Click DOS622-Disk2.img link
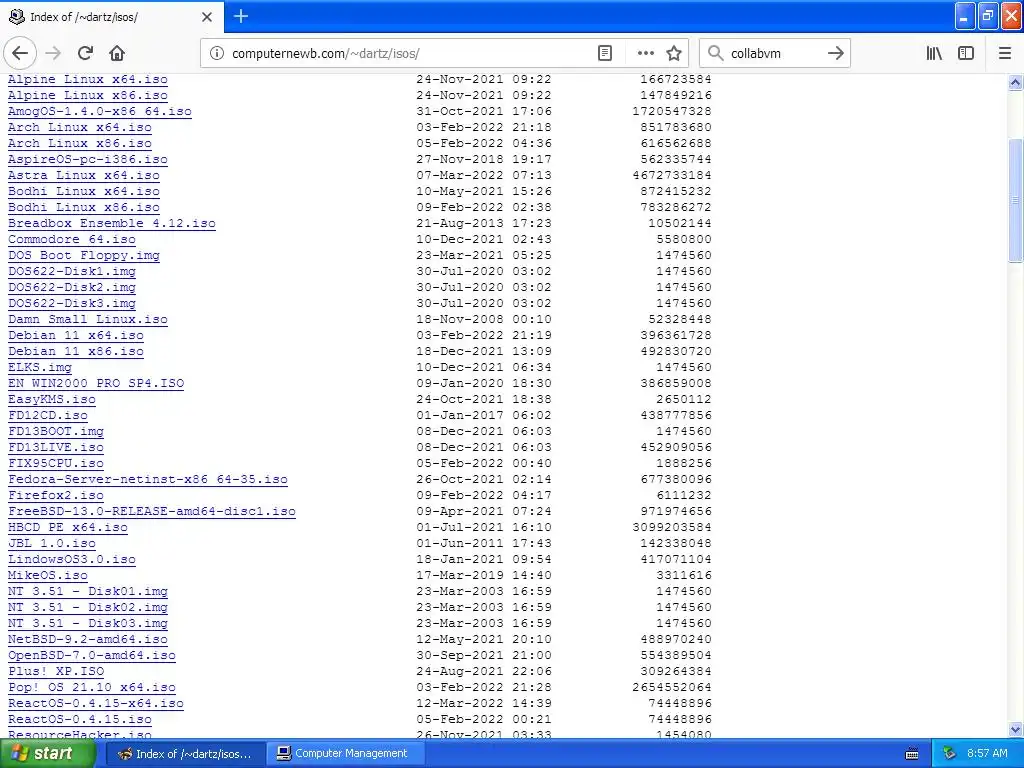 point(72,287)
